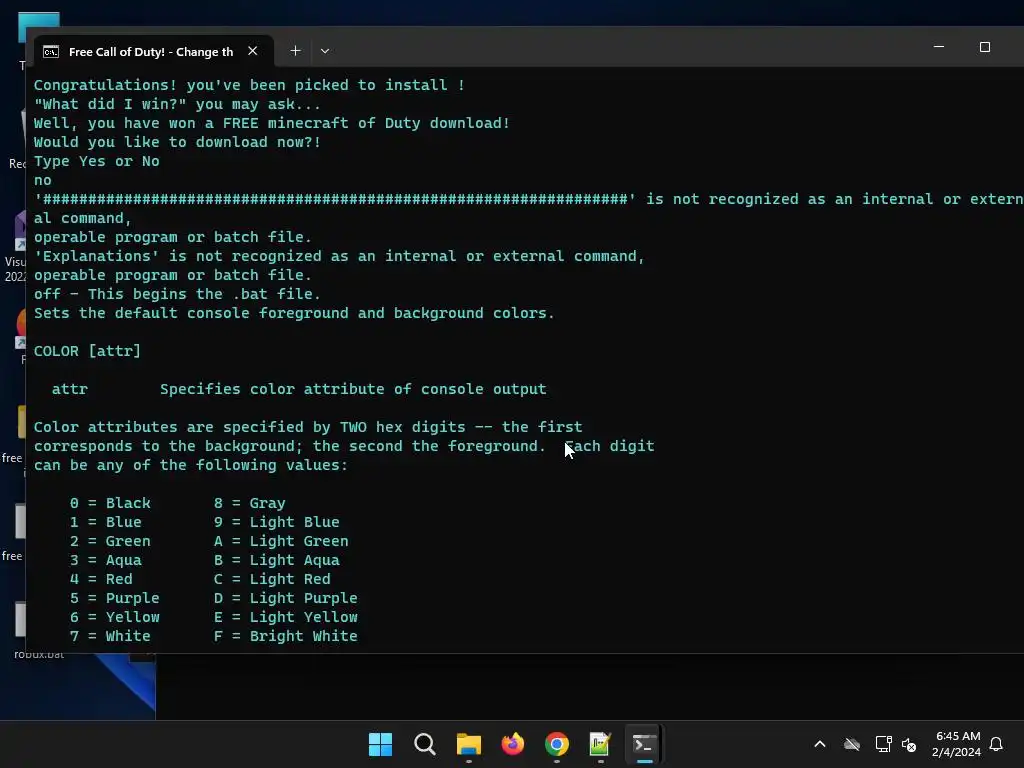This screenshot has height=768, width=1024.
Task: Open the Windows Start menu
Action: 380,744
